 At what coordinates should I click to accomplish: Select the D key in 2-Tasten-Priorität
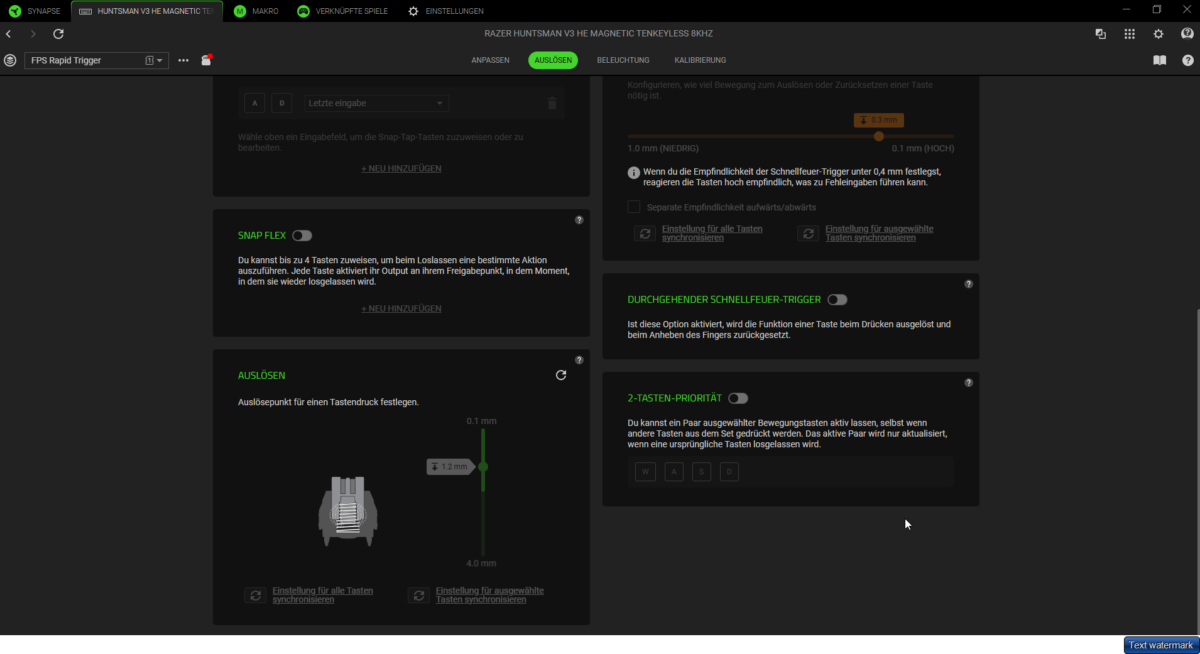[729, 471]
